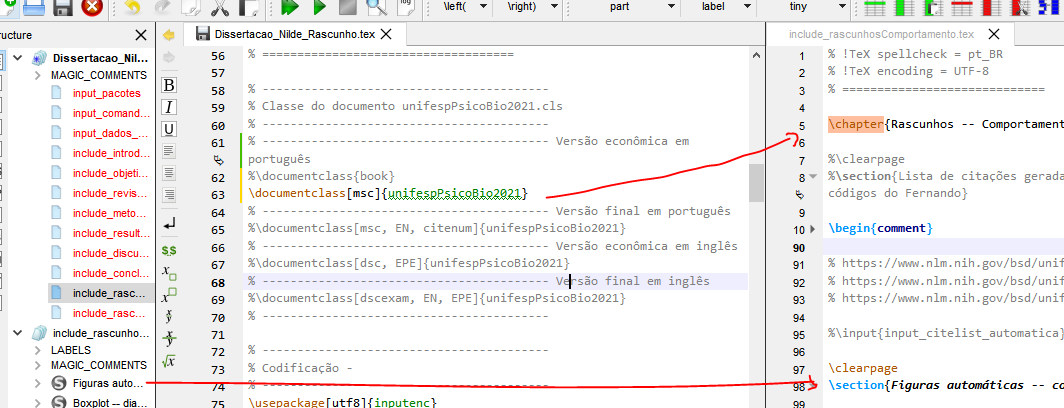
Task: Close the Structure side panel
Action: [140, 35]
